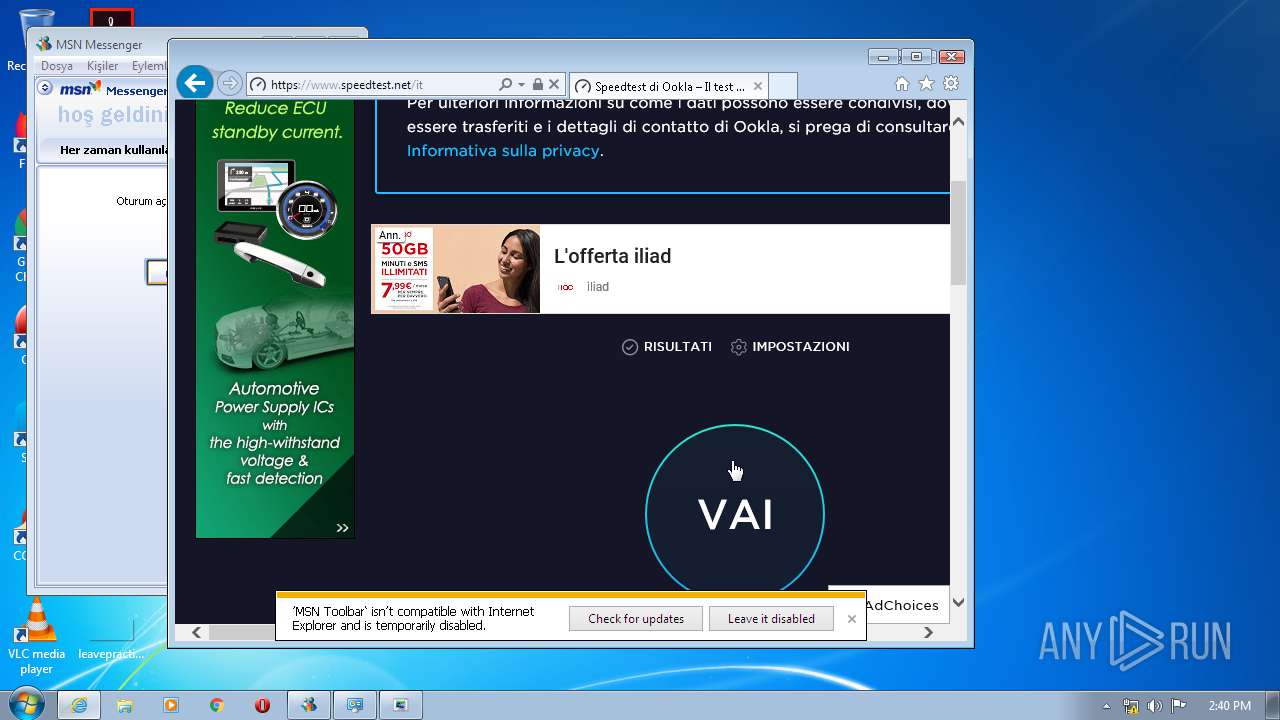Open the Internet Explorer Home icon
The height and width of the screenshot is (720, 1280).
click(902, 84)
